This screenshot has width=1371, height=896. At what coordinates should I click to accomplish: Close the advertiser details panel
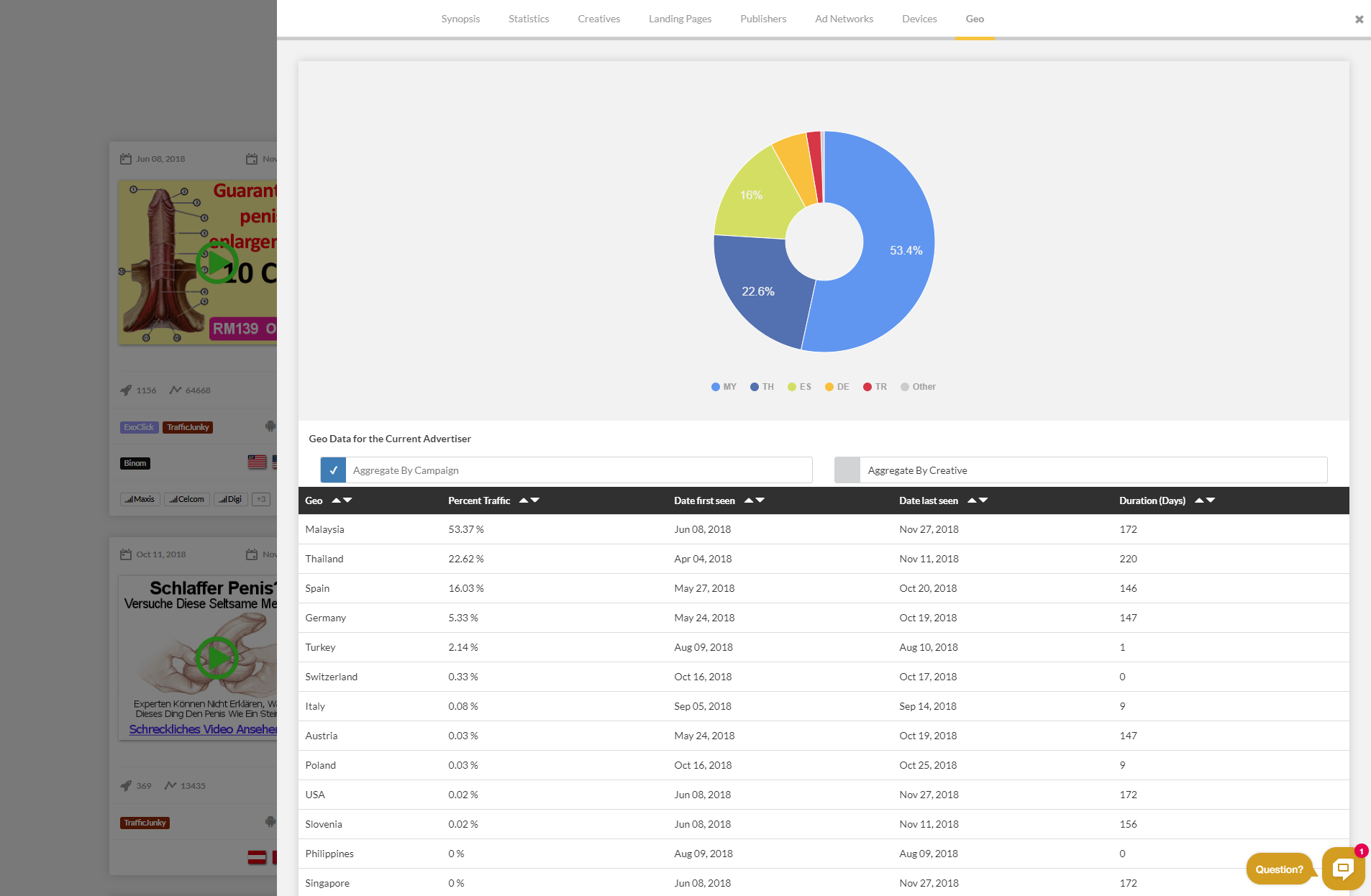1359,19
